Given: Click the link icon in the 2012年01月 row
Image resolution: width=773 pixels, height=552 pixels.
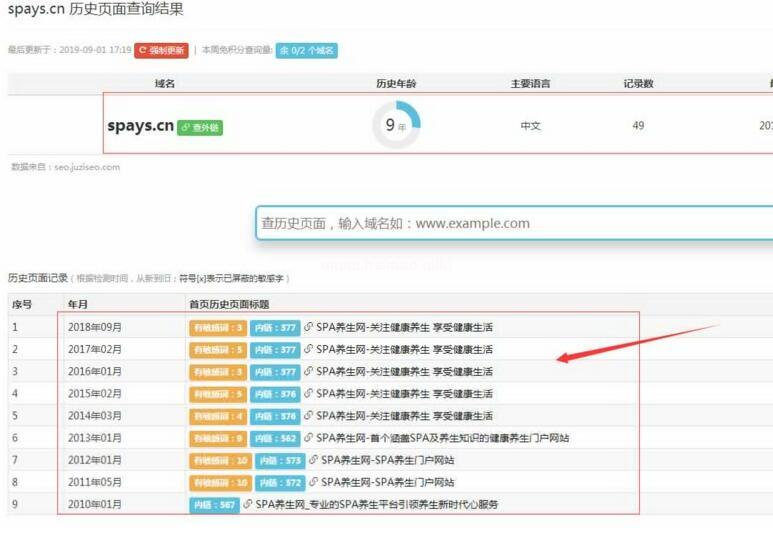Looking at the screenshot, I should 313,460.
